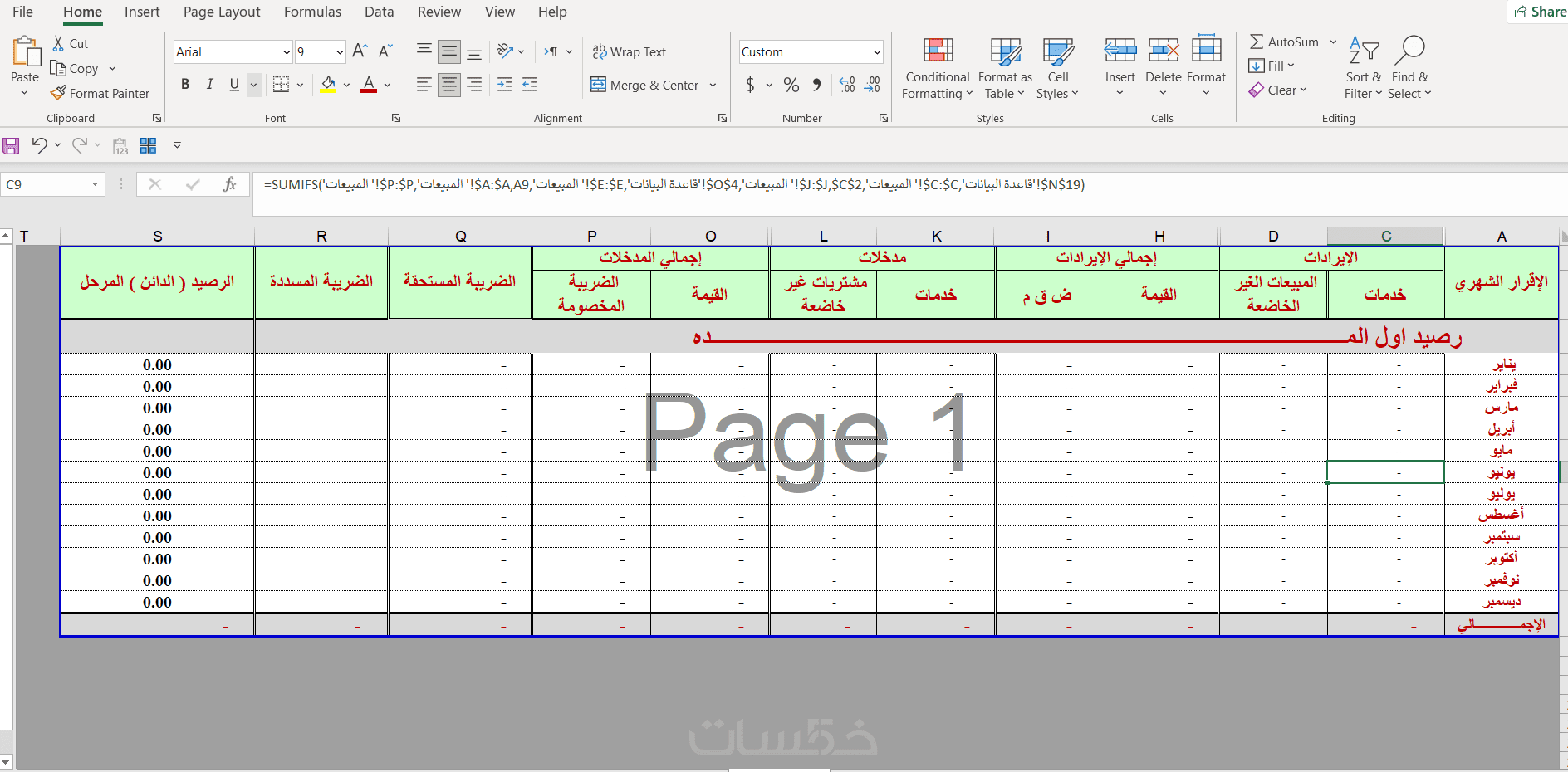Increase indent of cell contents

505,84
